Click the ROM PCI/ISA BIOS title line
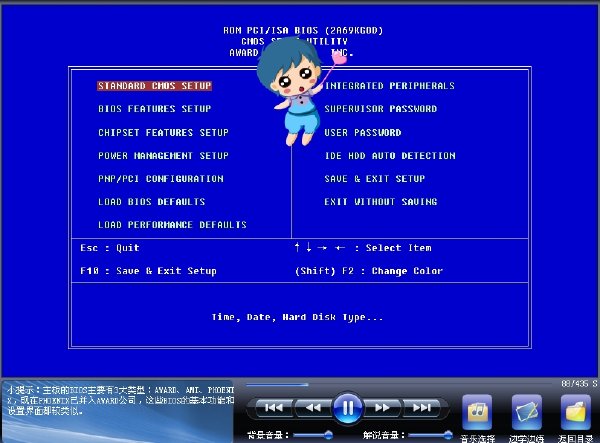This screenshot has height=443, width=600. 303,30
